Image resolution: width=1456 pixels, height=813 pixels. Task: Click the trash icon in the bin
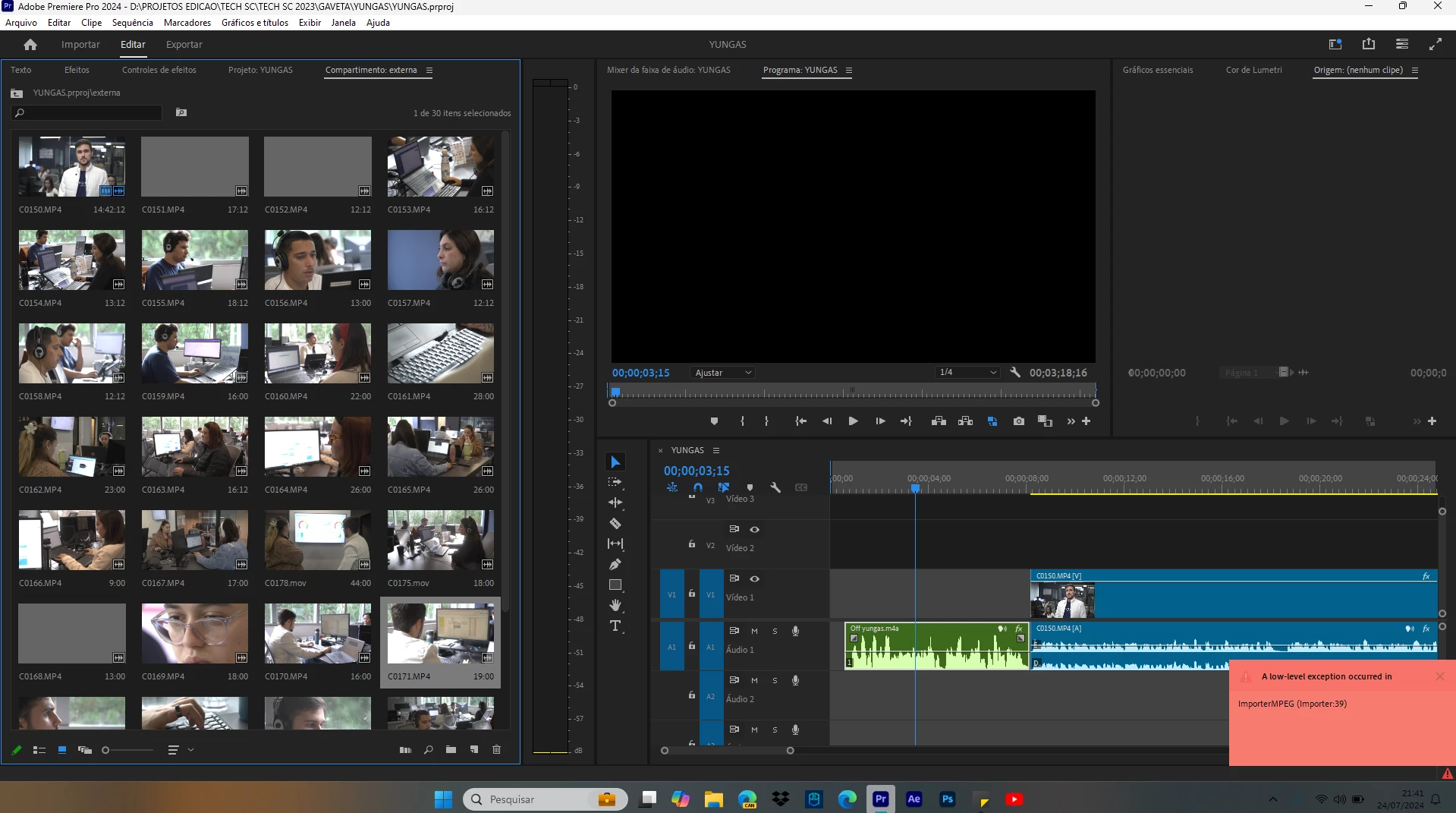[497, 750]
